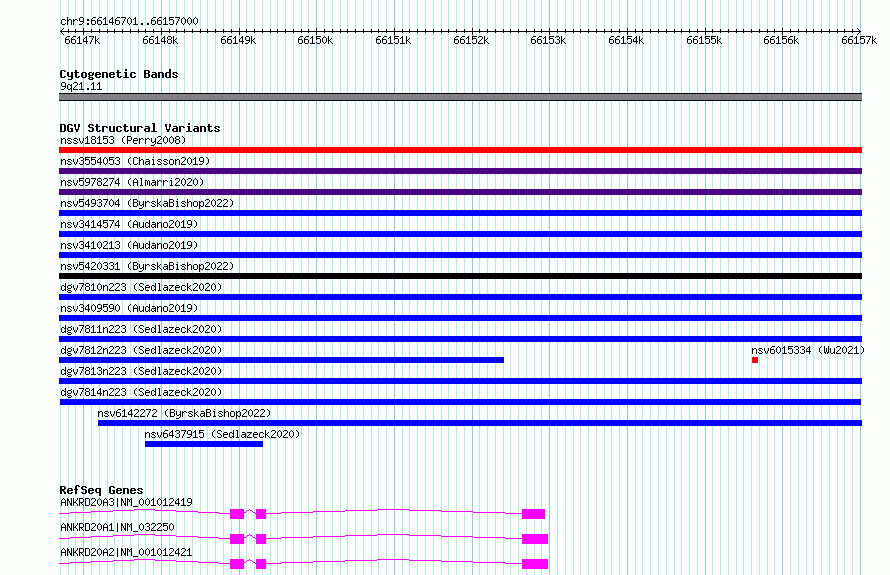This screenshot has height=575, width=890.
Task: Click the 9q21.11 band label
Action: click(81, 86)
